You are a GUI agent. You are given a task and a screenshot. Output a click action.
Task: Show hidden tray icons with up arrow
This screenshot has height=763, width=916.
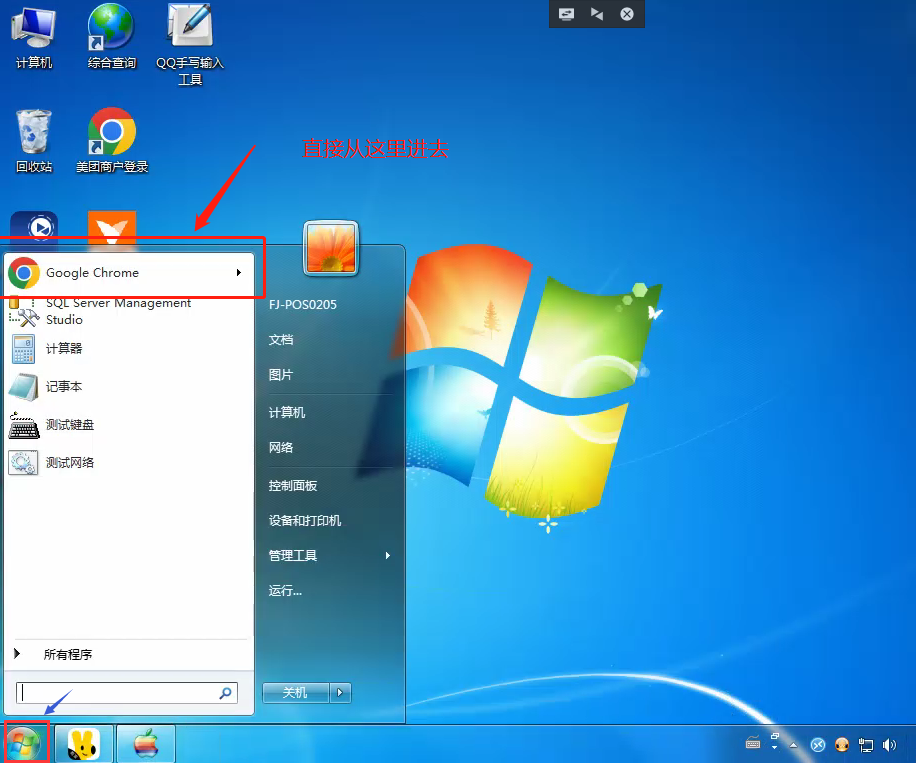[794, 745]
